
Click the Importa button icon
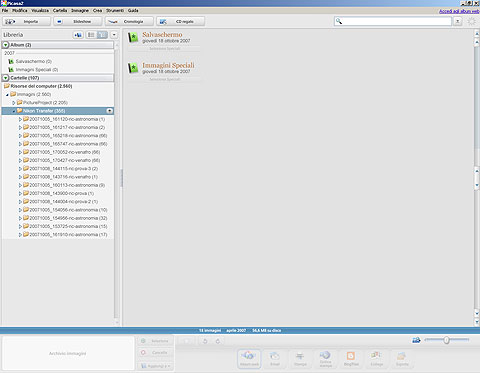pyautogui.click(x=10, y=22)
